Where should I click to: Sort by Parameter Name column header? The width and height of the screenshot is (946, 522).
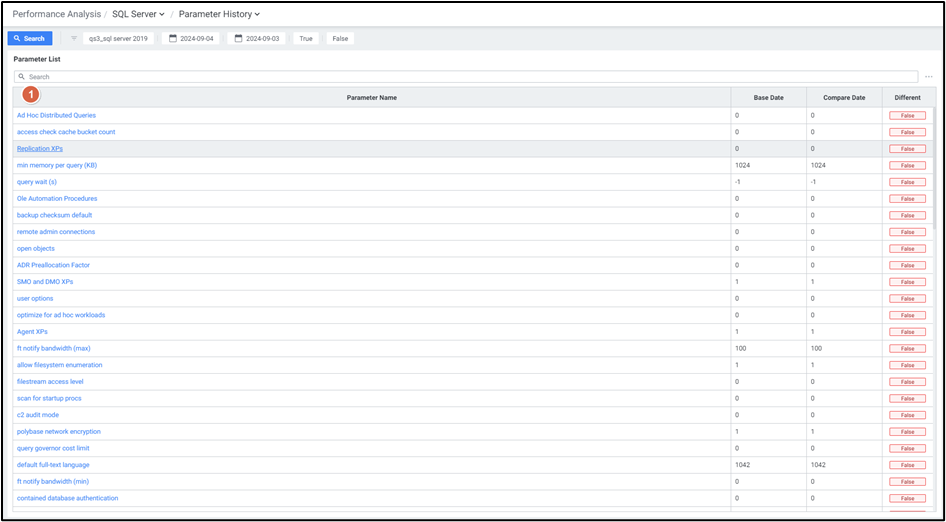(x=371, y=98)
